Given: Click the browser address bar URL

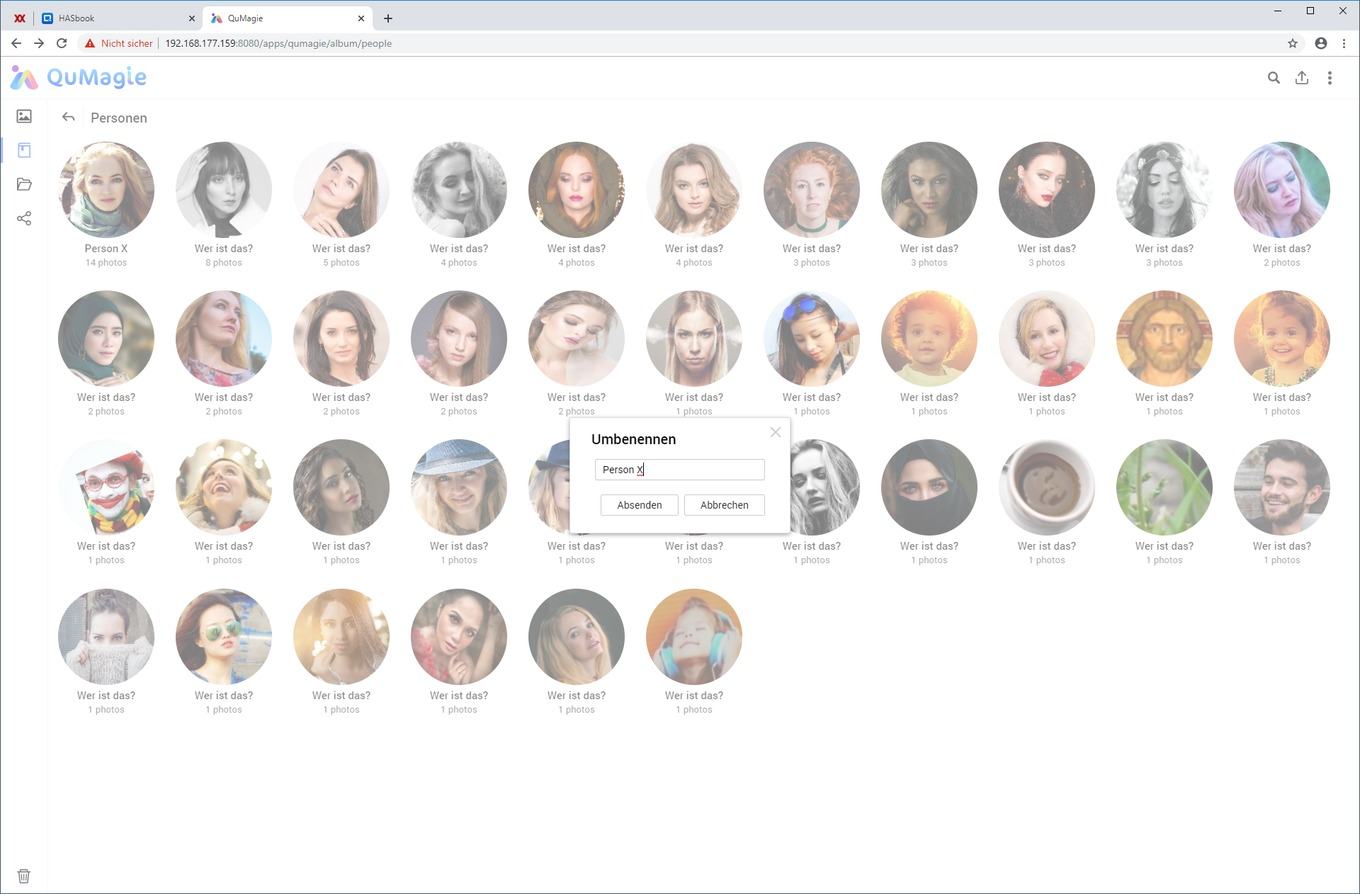Looking at the screenshot, I should point(278,43).
